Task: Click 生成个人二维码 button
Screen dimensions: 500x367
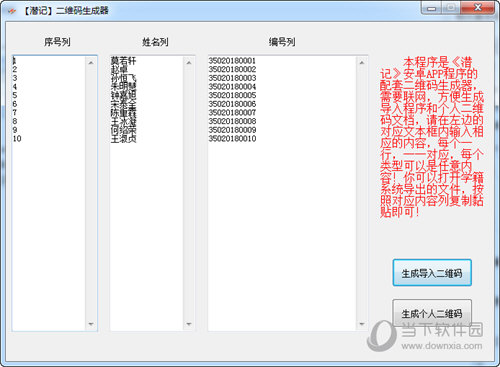Action: [x=432, y=313]
